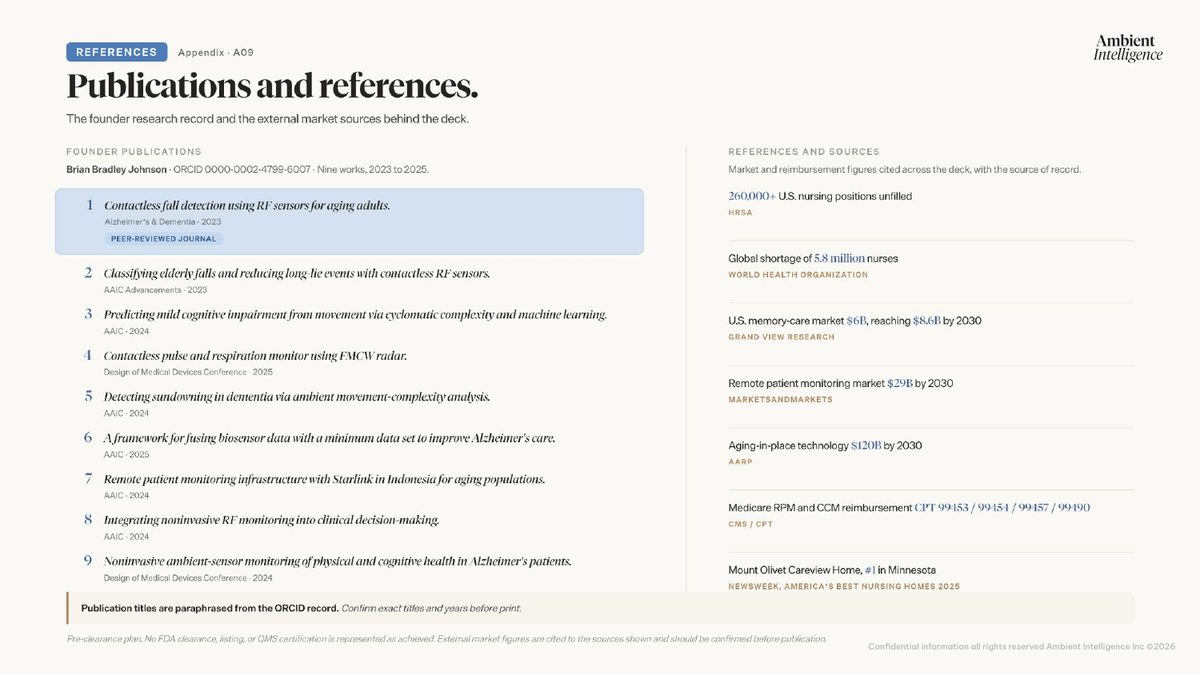The width and height of the screenshot is (1200, 675).
Task: Click the MARKETSANDMARKETS source label
Action: tap(780, 399)
